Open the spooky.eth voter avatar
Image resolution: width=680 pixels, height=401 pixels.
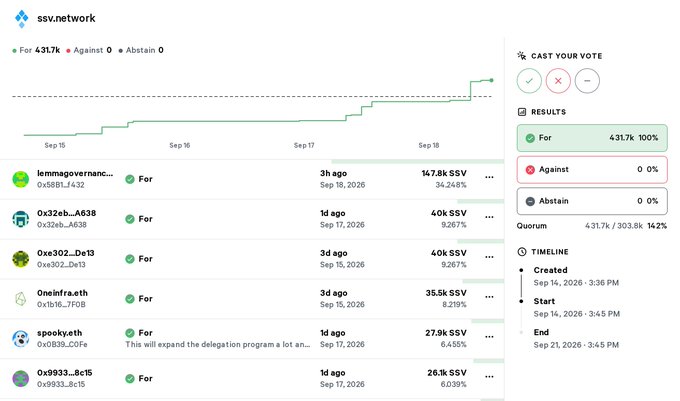pos(20,339)
